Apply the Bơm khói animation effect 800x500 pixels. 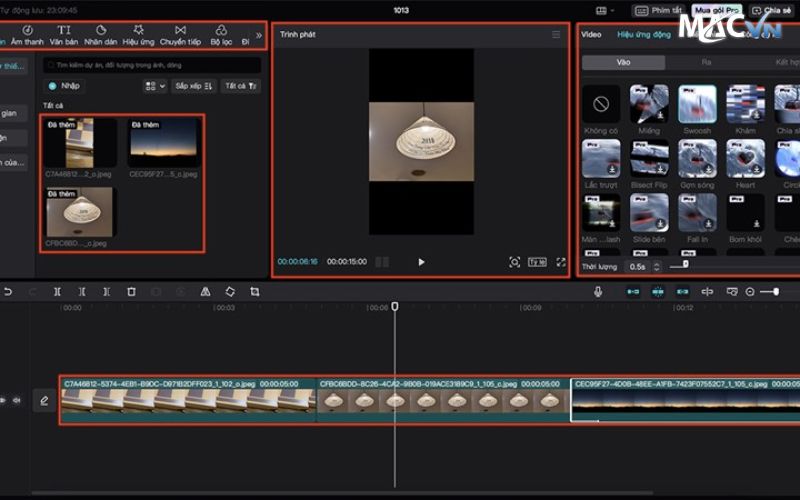pyautogui.click(x=745, y=213)
